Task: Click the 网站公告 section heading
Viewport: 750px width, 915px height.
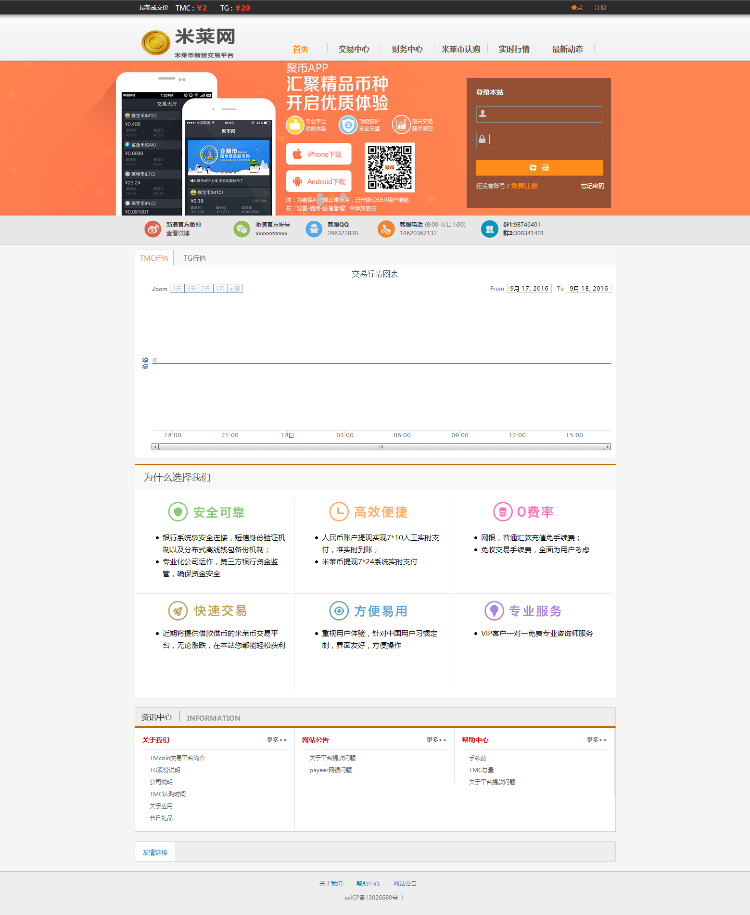Action: (315, 739)
